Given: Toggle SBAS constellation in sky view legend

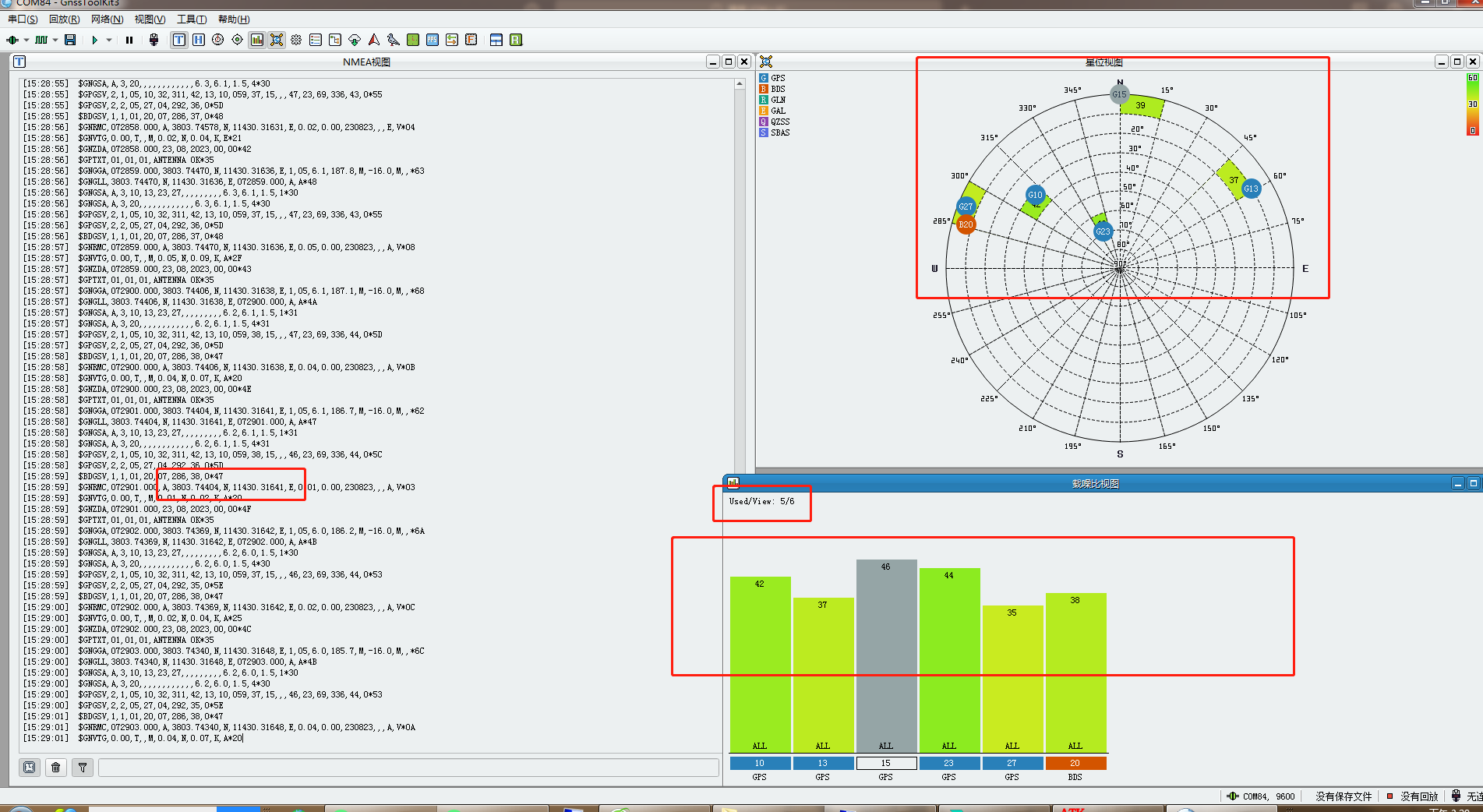Looking at the screenshot, I should click(775, 132).
